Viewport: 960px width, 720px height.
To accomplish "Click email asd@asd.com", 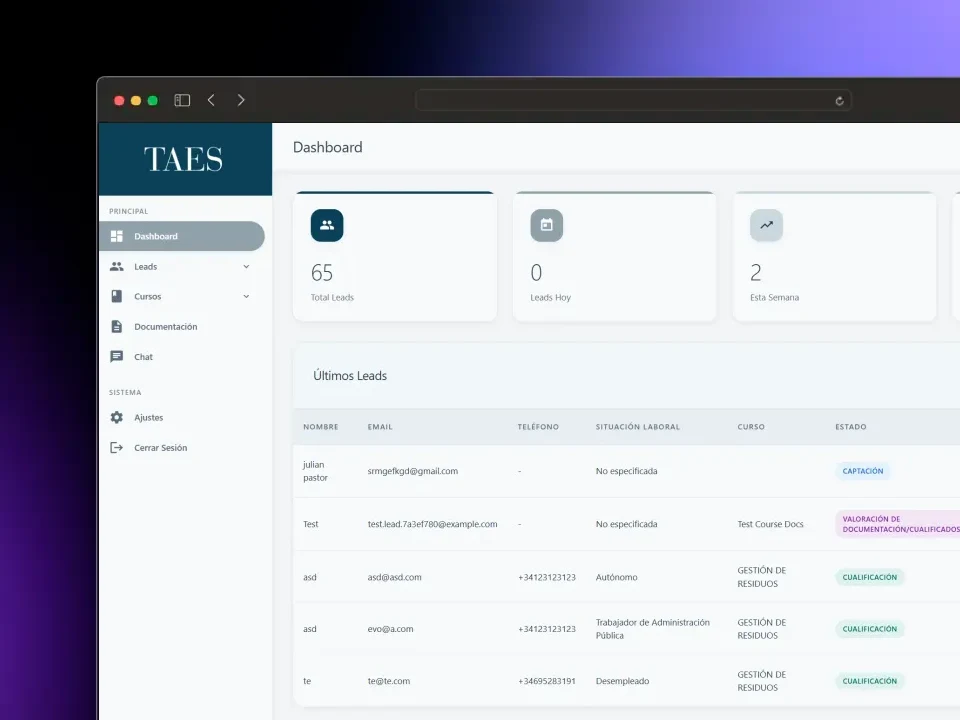I will point(394,577).
